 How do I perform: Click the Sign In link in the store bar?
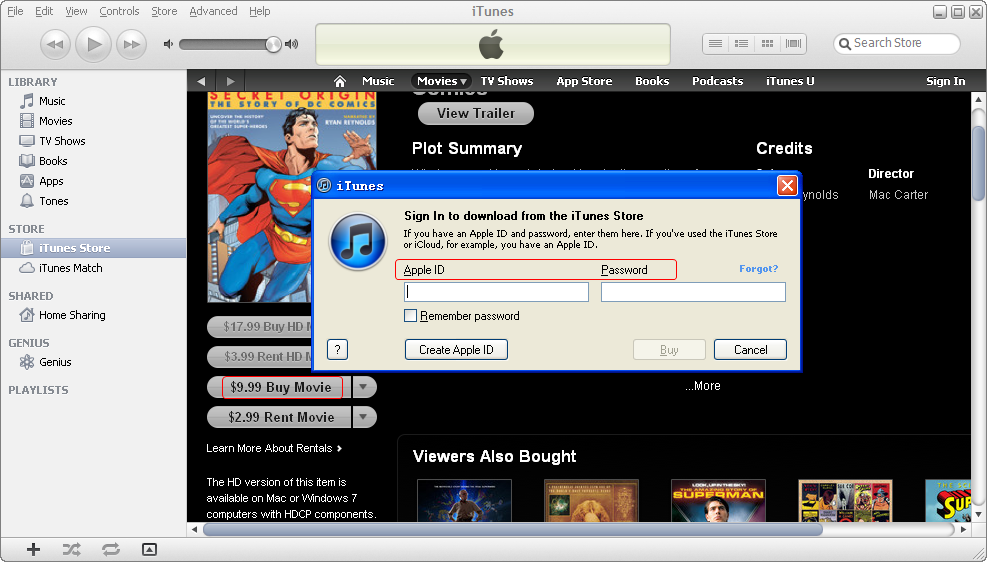[x=945, y=81]
